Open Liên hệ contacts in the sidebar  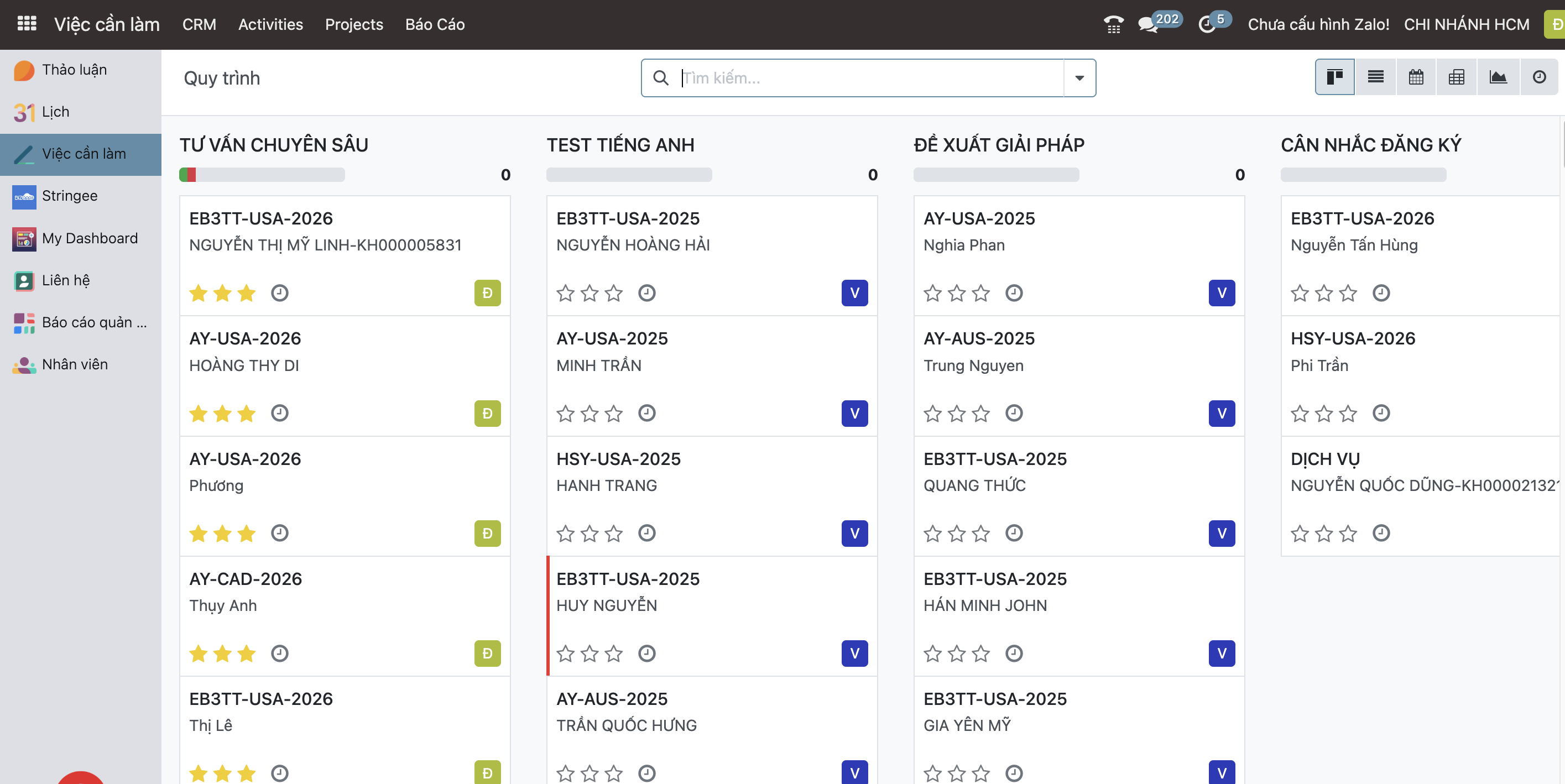point(81,280)
